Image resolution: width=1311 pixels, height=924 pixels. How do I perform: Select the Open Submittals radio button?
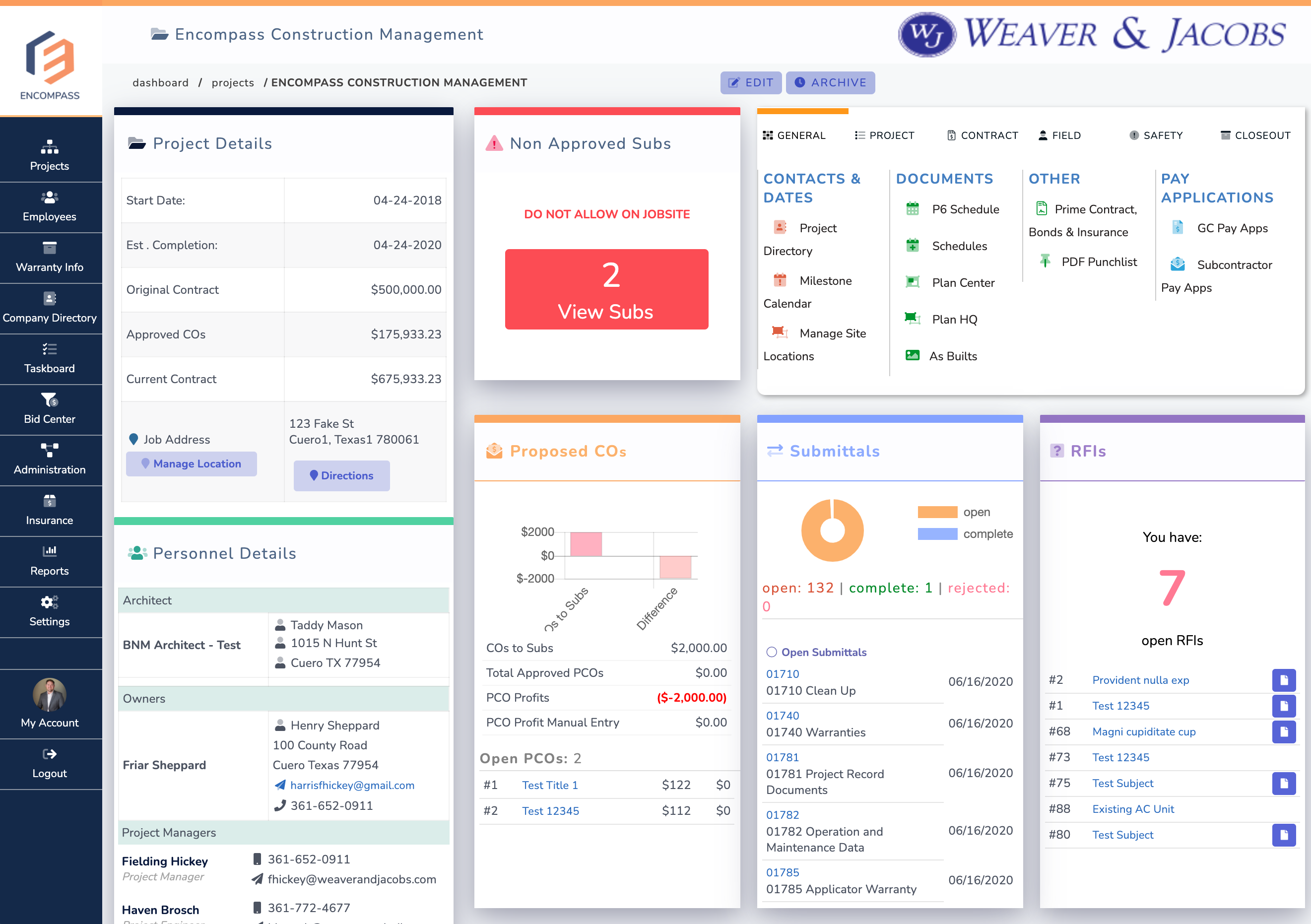pos(772,652)
